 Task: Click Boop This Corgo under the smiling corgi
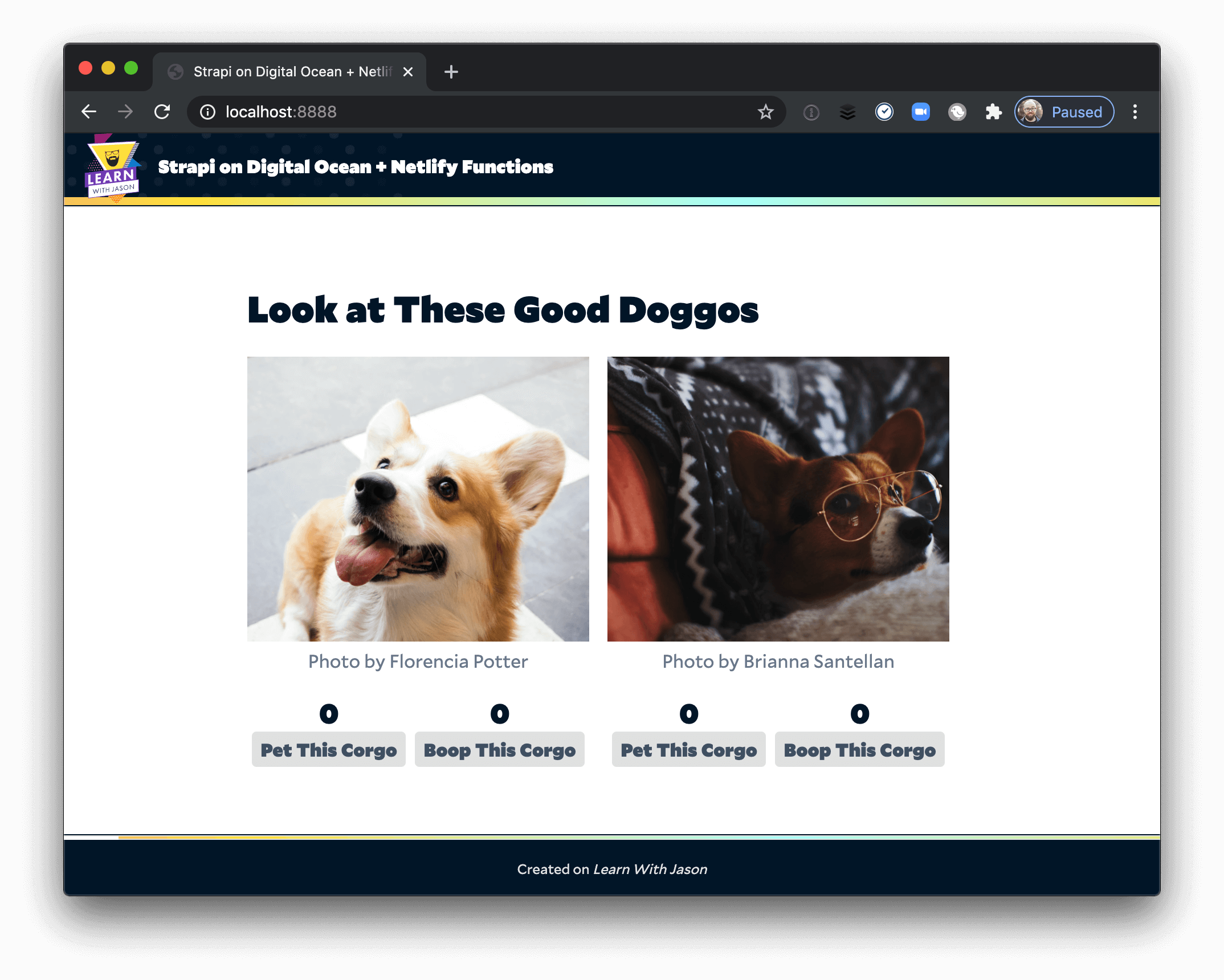[x=500, y=750]
